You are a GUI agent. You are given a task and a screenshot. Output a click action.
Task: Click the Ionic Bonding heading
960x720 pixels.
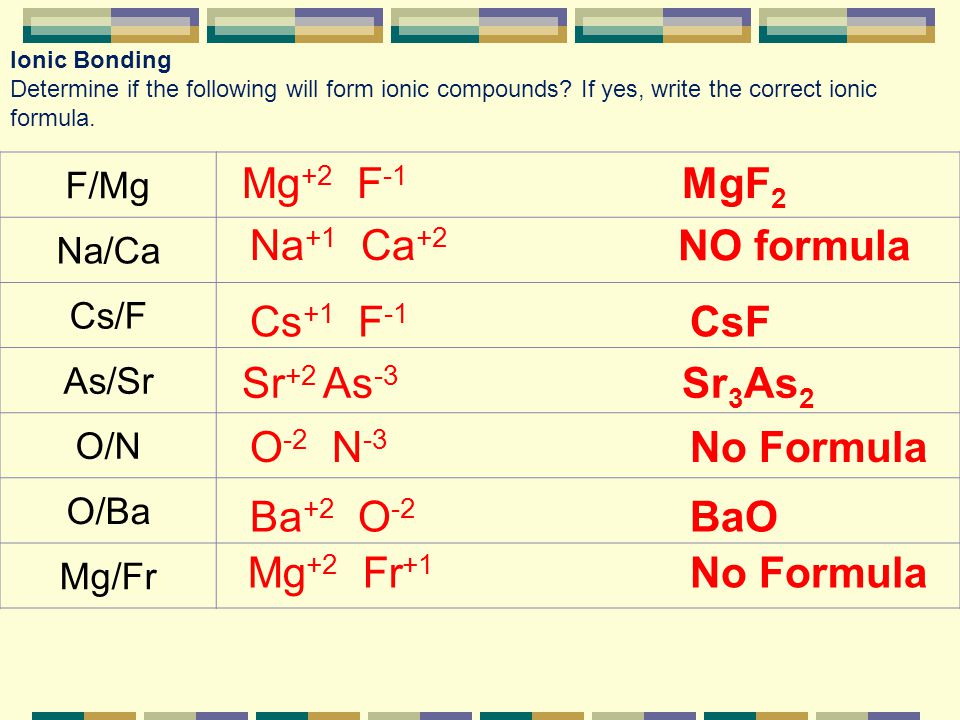click(x=91, y=60)
